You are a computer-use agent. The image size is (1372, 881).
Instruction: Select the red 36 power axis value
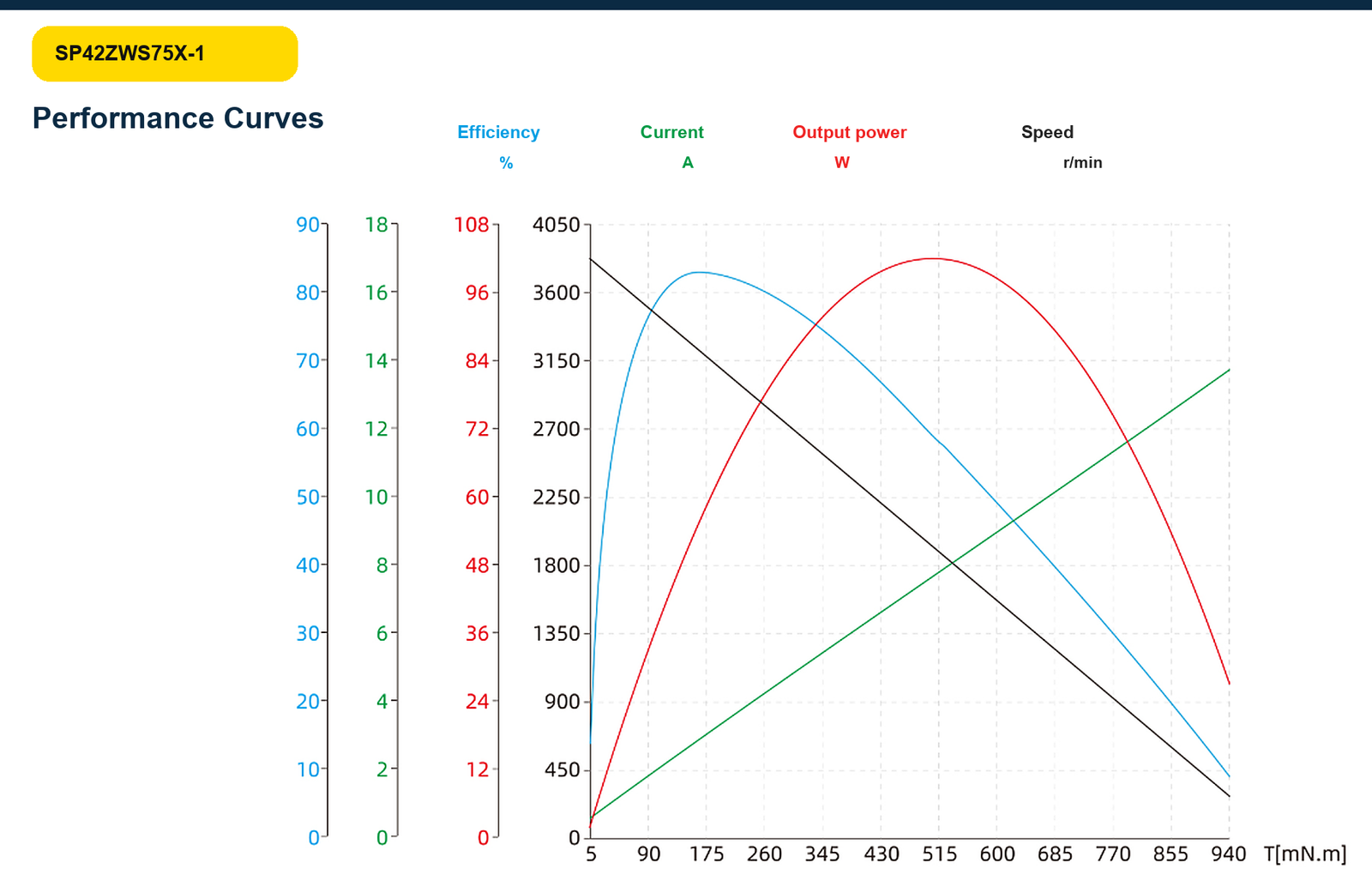[478, 634]
